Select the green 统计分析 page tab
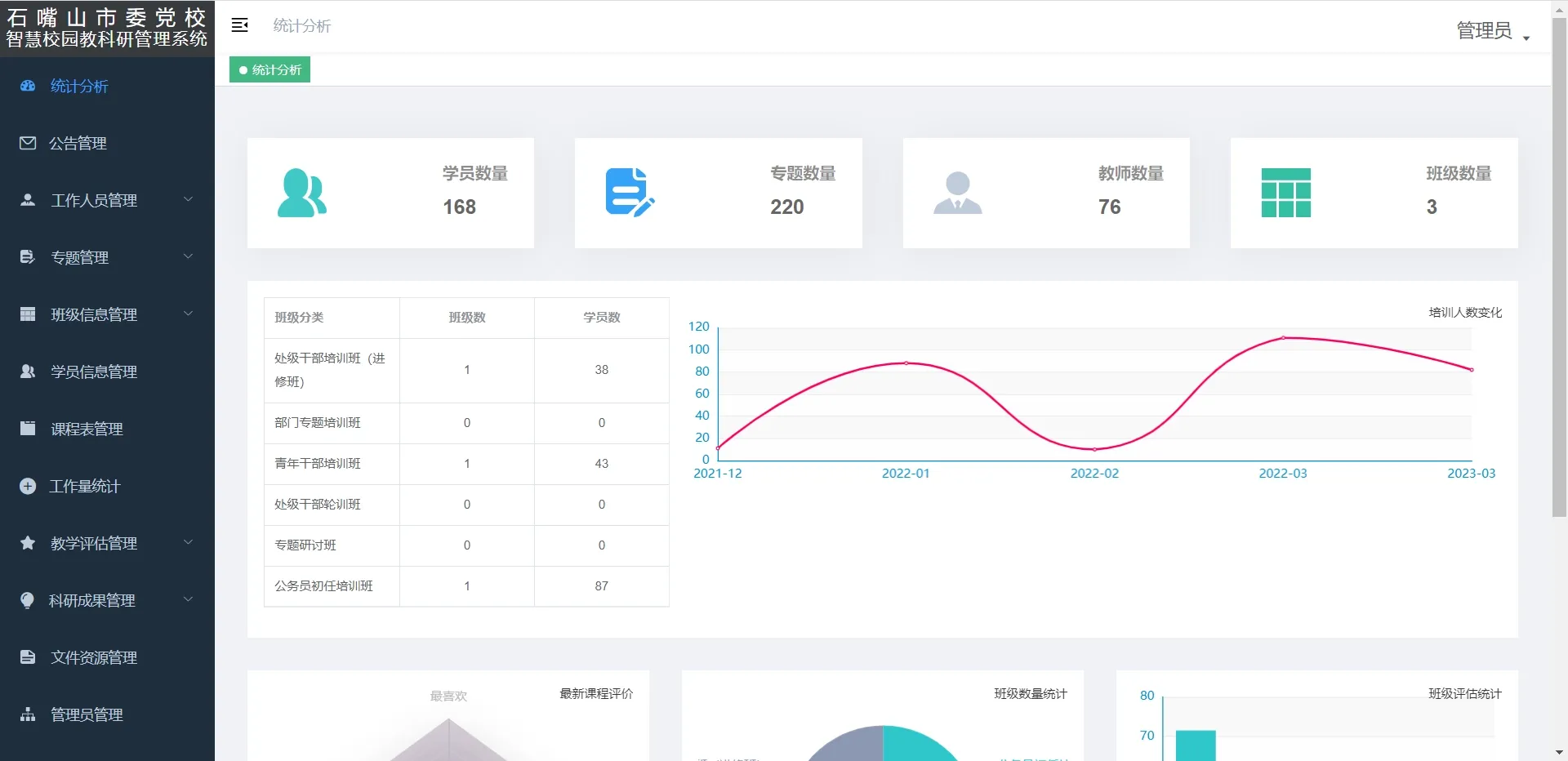 click(270, 70)
